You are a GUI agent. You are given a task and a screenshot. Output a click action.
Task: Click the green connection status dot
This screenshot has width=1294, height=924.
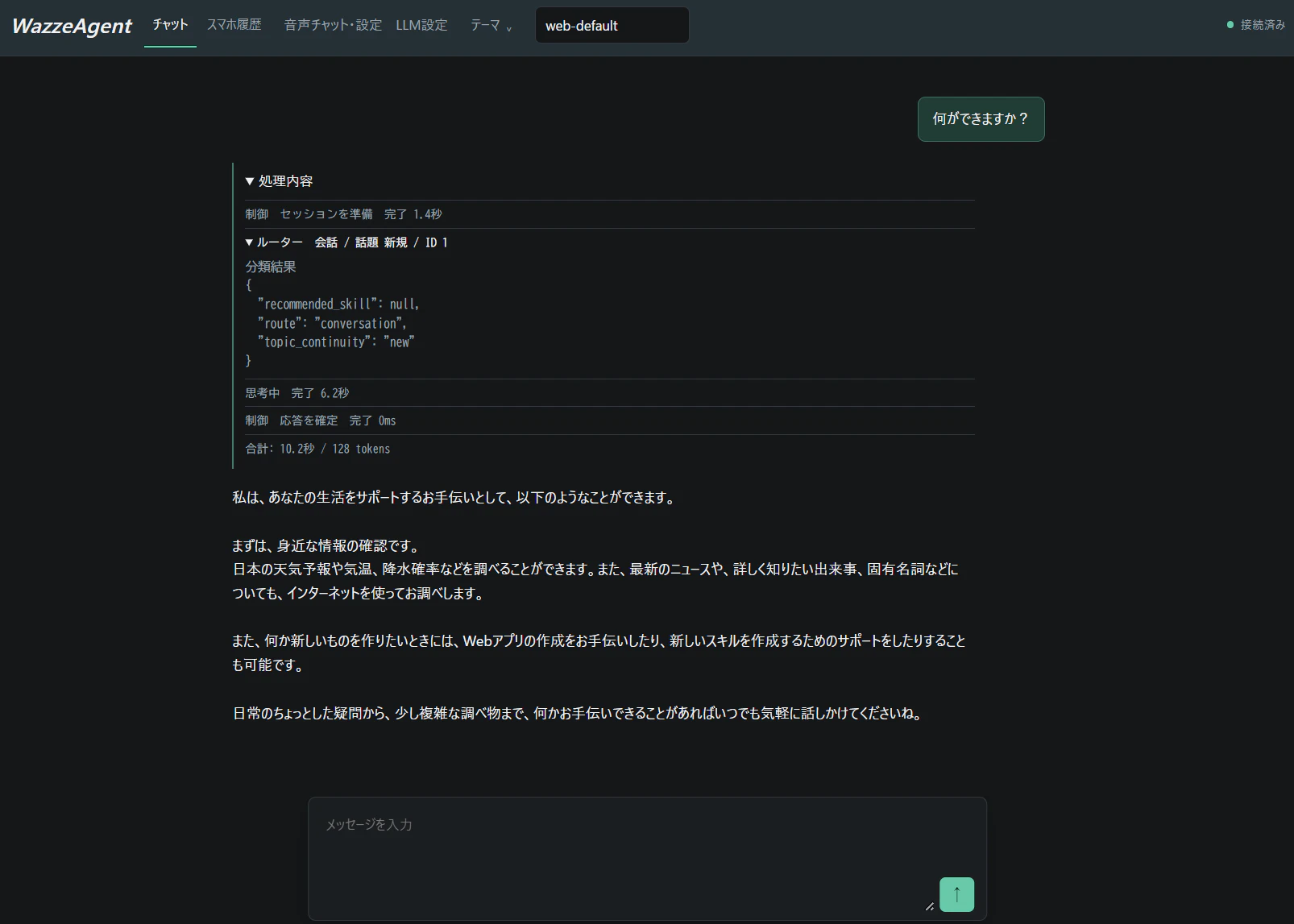coord(1230,25)
